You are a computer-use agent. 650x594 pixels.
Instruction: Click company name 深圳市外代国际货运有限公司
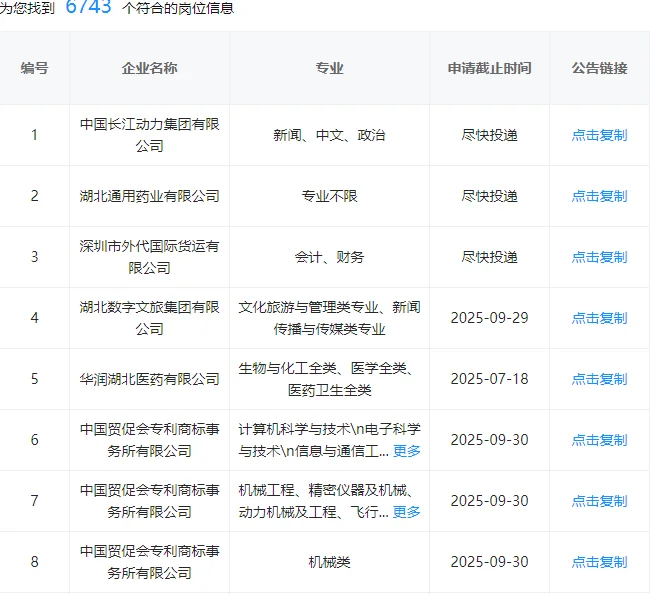(x=149, y=257)
